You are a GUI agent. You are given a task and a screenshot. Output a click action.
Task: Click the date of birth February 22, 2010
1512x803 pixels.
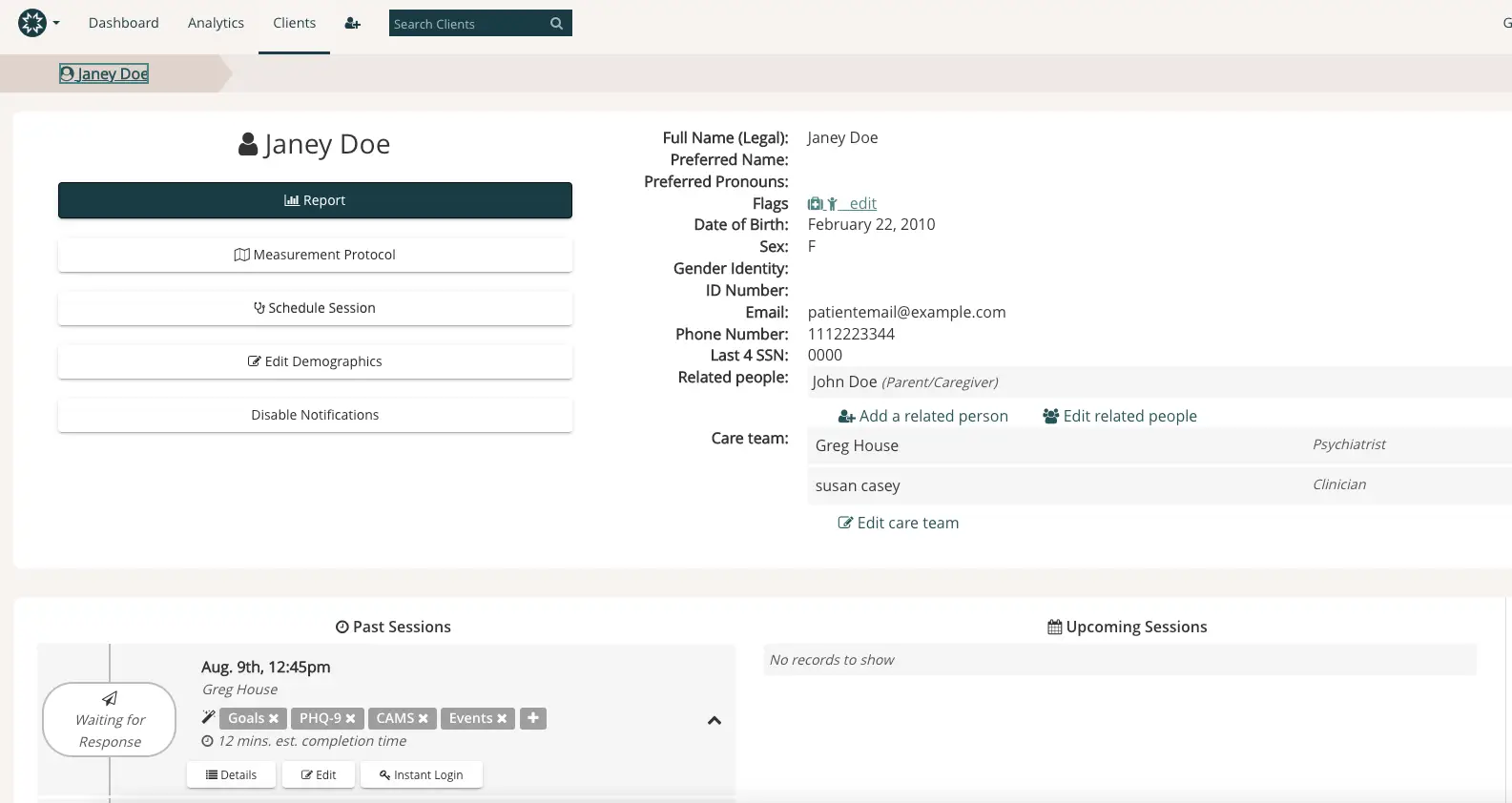coord(871,224)
